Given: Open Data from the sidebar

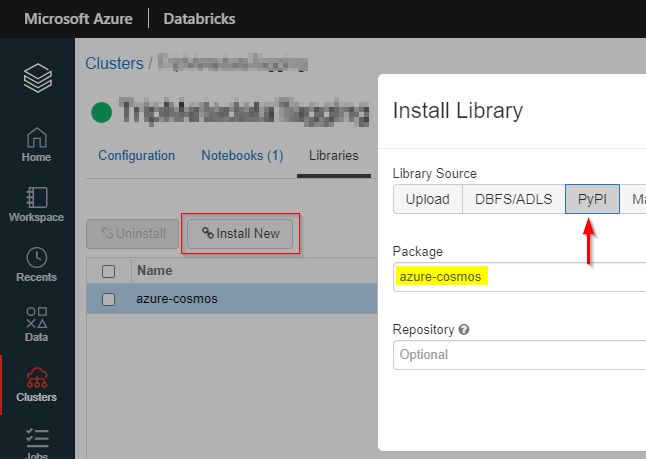Looking at the screenshot, I should pyautogui.click(x=37, y=325).
